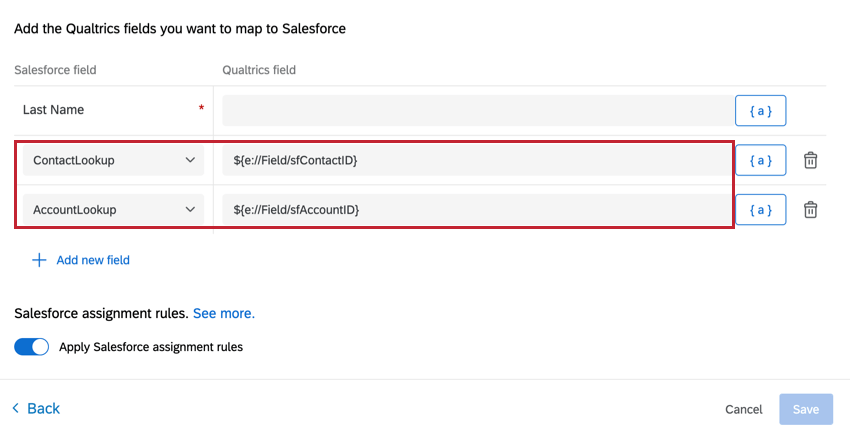Click the Back chevron arrow

[x=16, y=408]
